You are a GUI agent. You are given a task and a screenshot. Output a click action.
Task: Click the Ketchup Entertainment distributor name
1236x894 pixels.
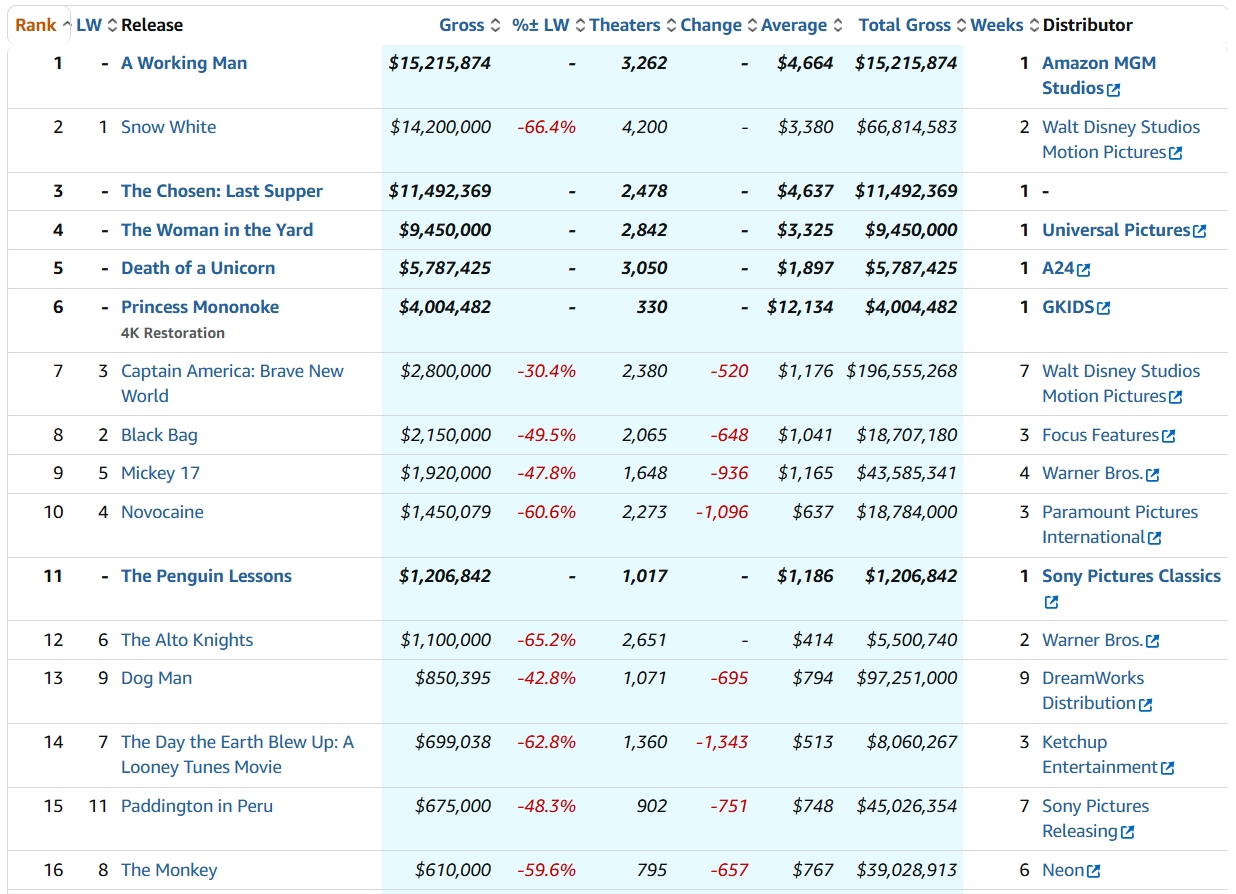pyautogui.click(x=1100, y=754)
